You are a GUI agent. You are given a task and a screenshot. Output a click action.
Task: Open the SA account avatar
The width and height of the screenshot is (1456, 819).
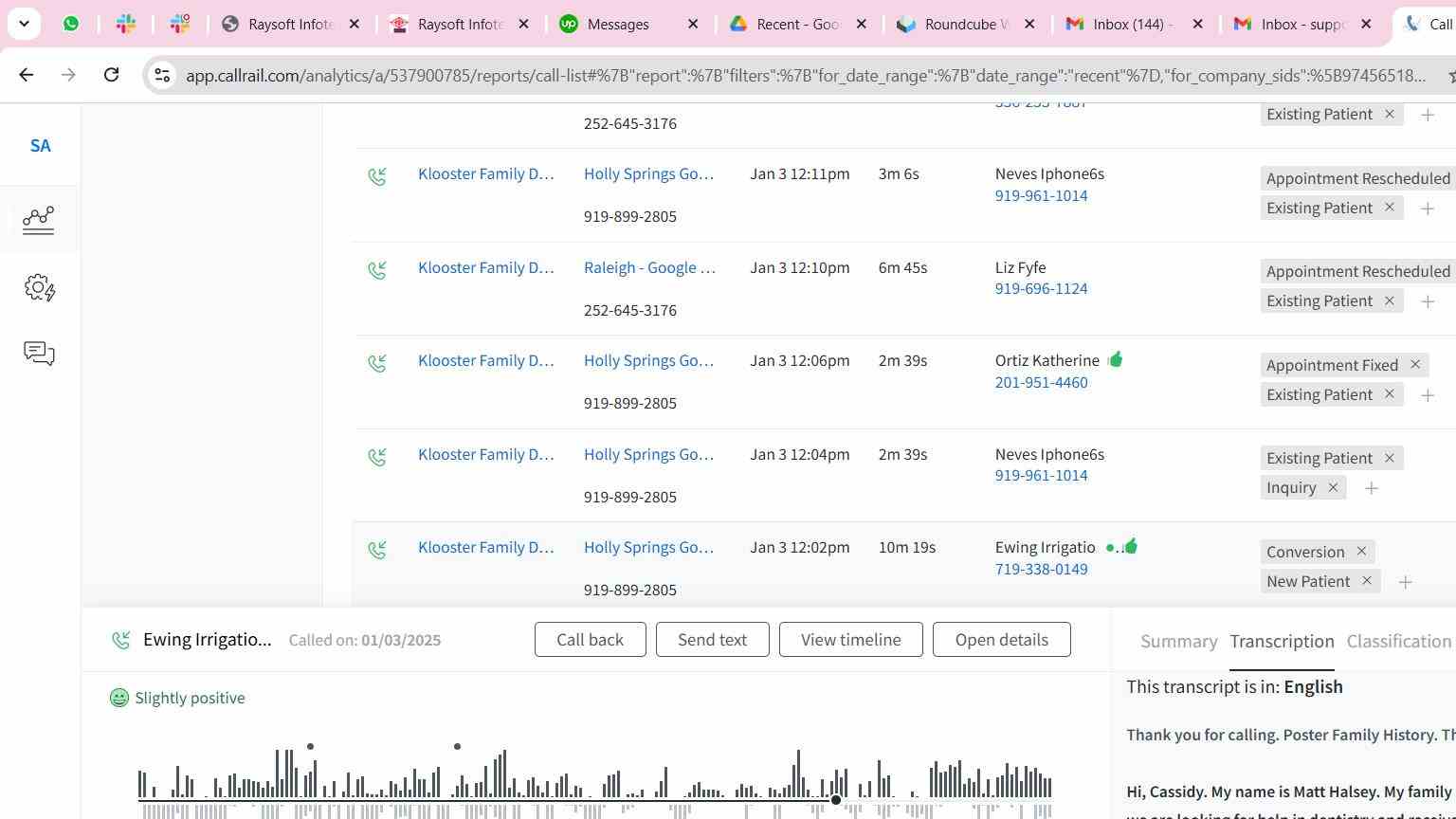pos(40,146)
